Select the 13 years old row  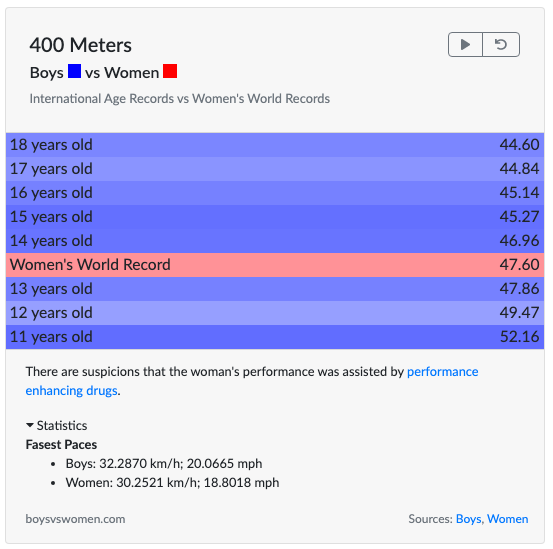[275, 289]
